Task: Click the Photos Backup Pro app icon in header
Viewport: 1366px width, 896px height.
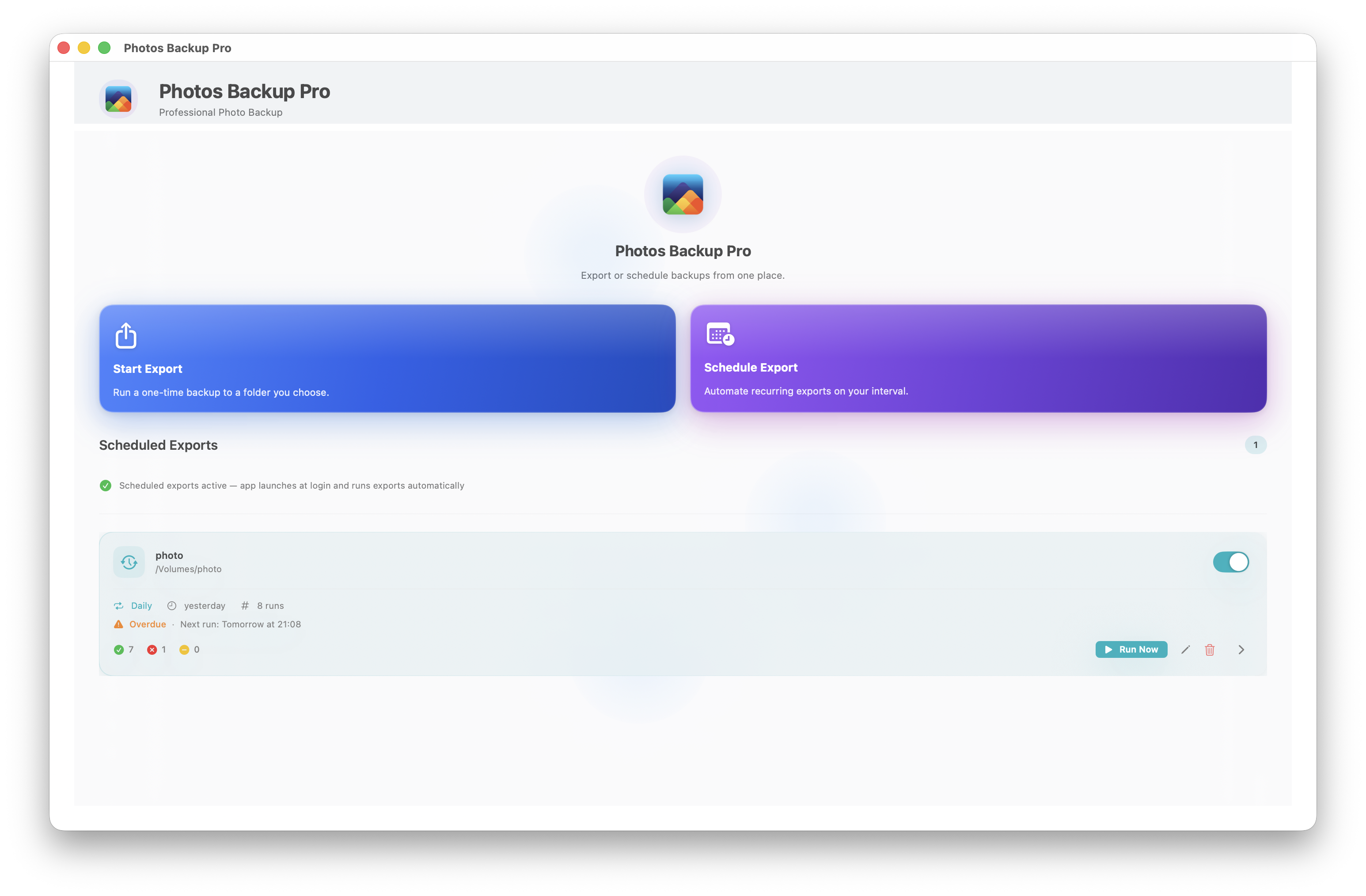Action: coord(118,98)
